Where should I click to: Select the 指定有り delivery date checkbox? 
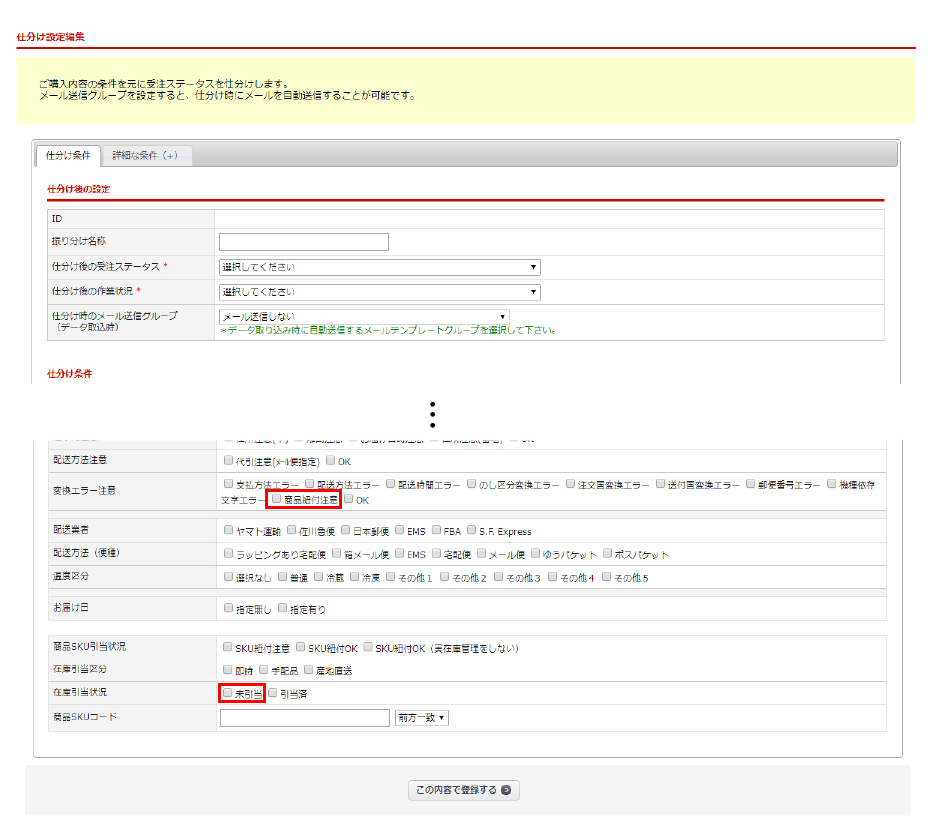(x=283, y=609)
